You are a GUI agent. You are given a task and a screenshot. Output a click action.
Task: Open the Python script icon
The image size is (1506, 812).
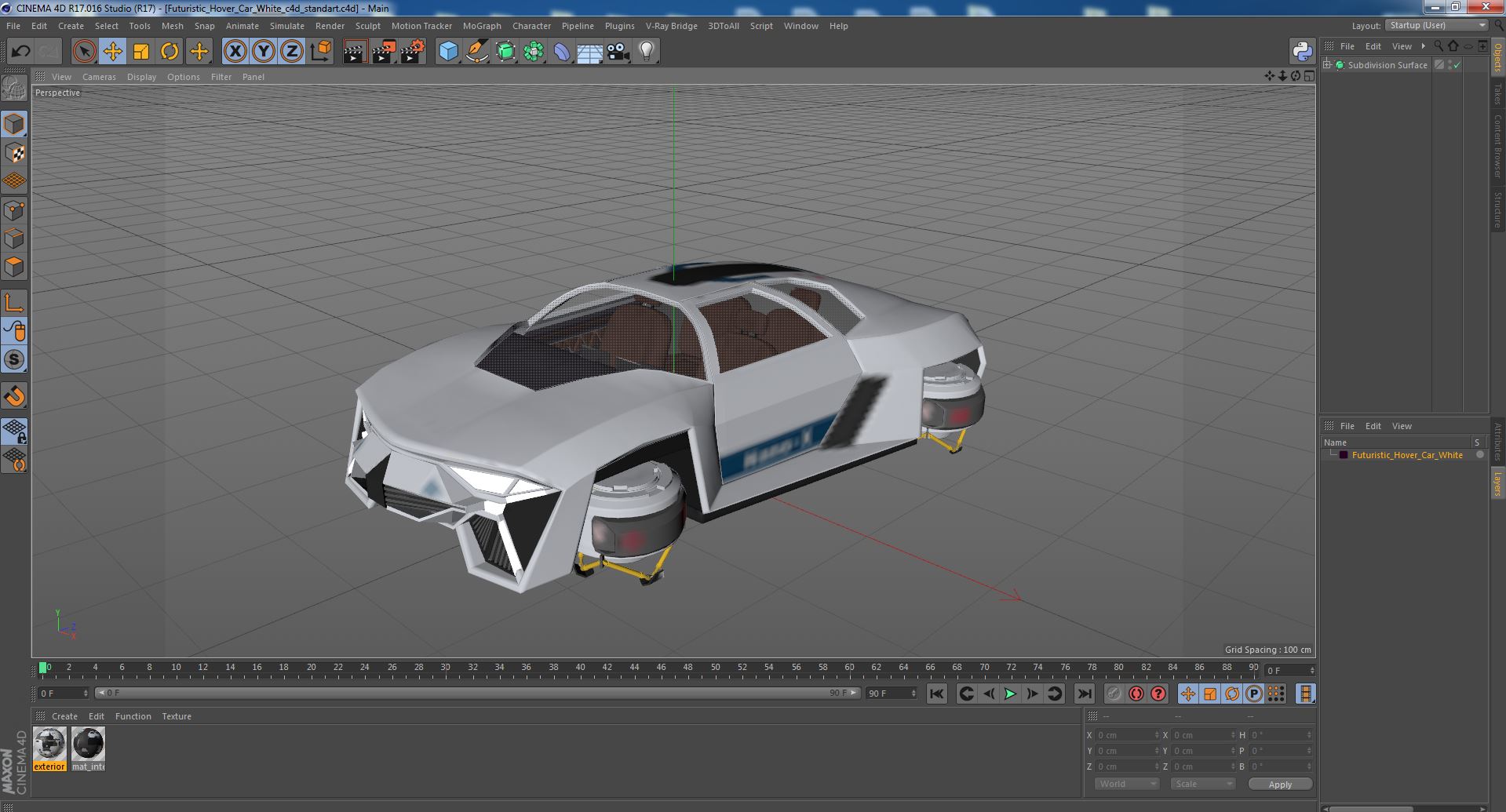click(1302, 52)
